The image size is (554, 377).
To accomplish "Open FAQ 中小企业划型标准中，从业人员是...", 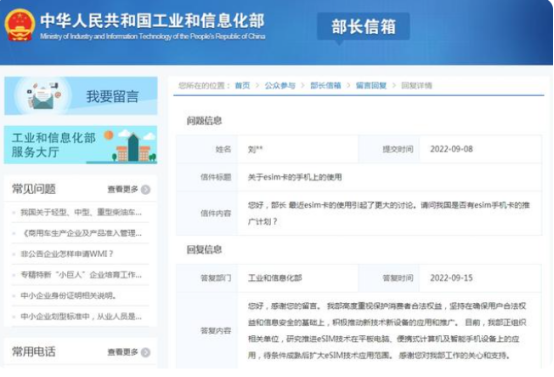I will click(x=81, y=316).
